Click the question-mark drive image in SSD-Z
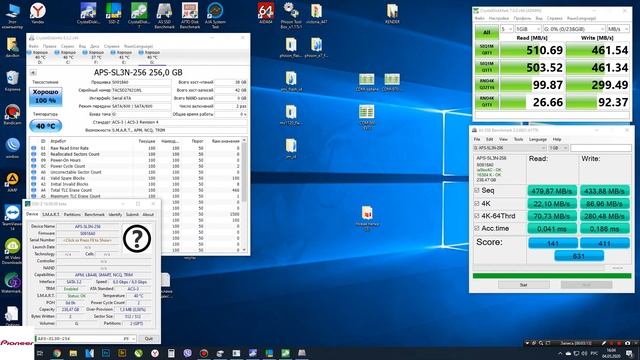Viewport: 640px width, 360px height. [137, 239]
